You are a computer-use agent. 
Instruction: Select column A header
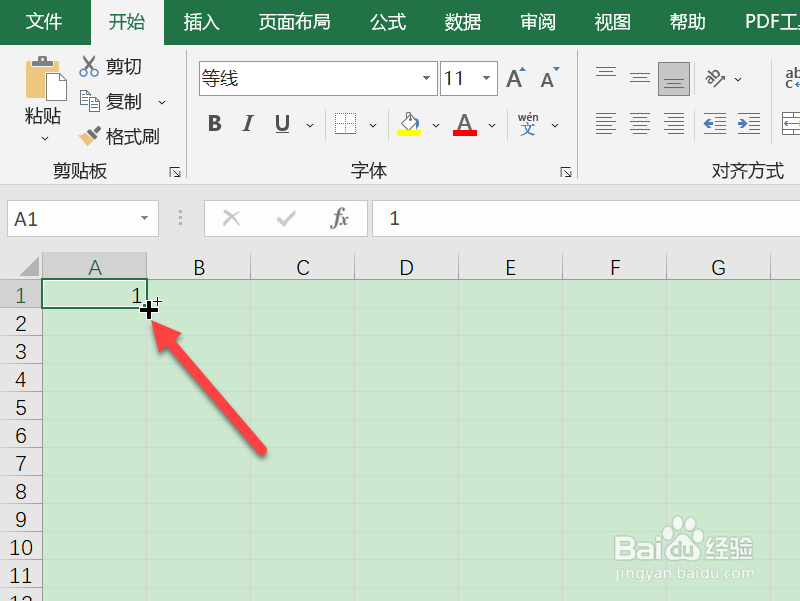click(x=95, y=266)
